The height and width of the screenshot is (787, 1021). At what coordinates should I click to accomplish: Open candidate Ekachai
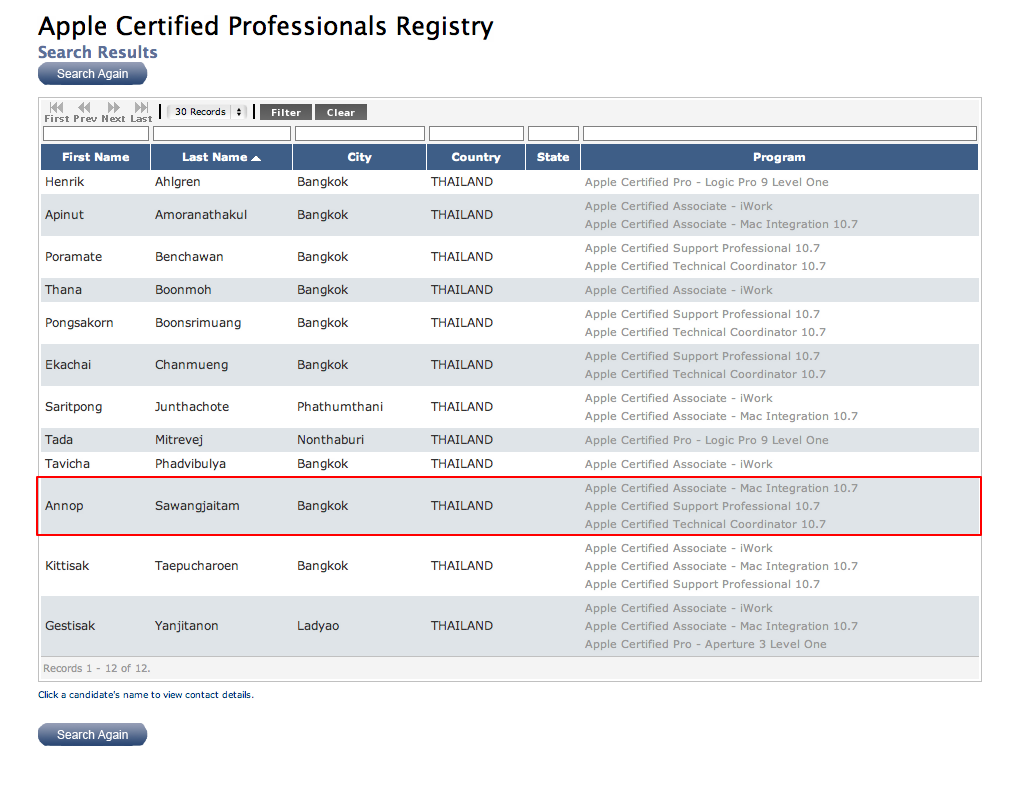point(68,365)
